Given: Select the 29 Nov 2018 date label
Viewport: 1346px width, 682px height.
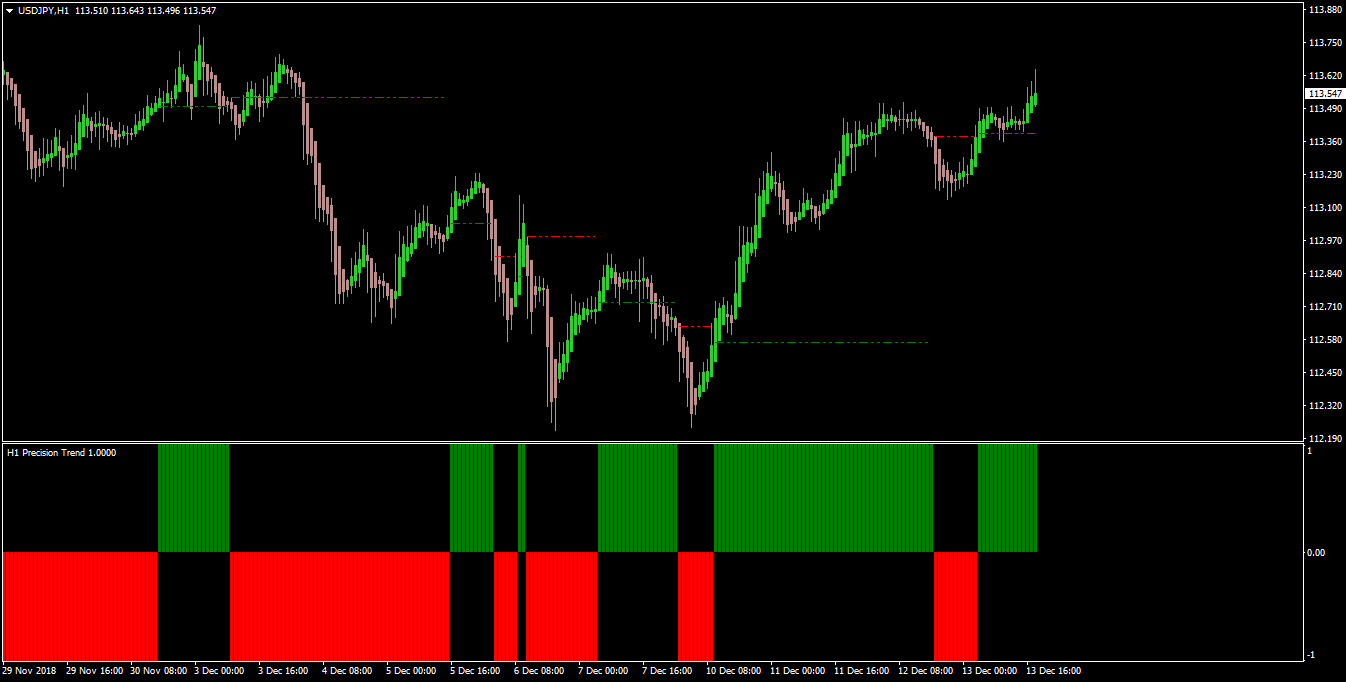Looking at the screenshot, I should pos(28,671).
